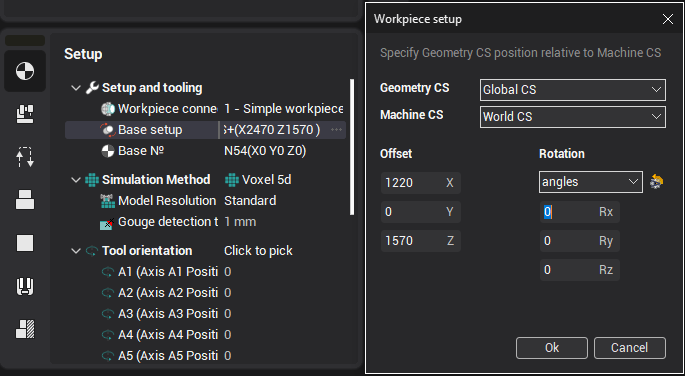Click the wrench icon beside Setup and tooling
This screenshot has width=685, height=376.
[92, 88]
